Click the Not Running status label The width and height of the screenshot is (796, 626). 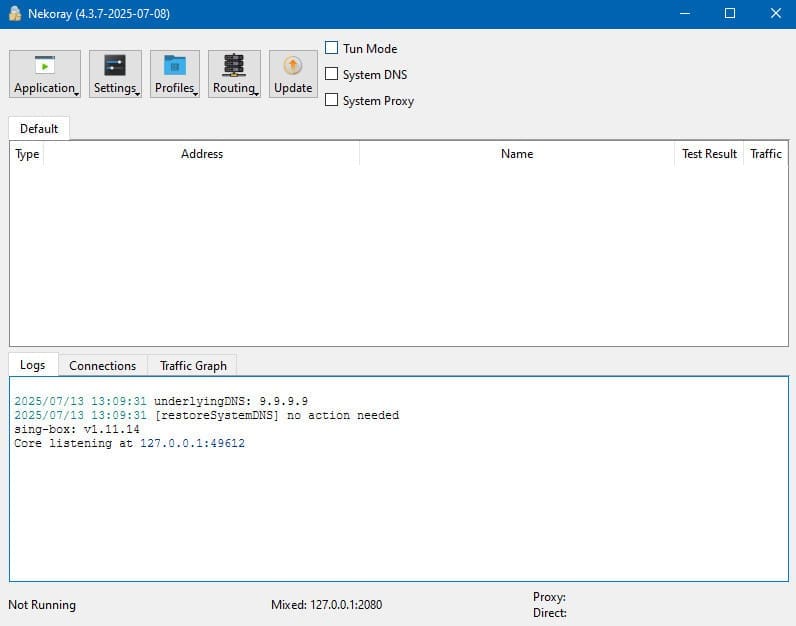(x=42, y=605)
